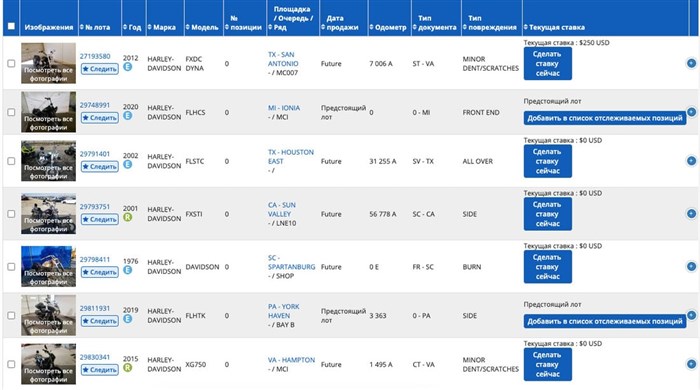Add FLHCS lot to watchlist
This screenshot has height=390, width=700.
[x=604, y=118]
